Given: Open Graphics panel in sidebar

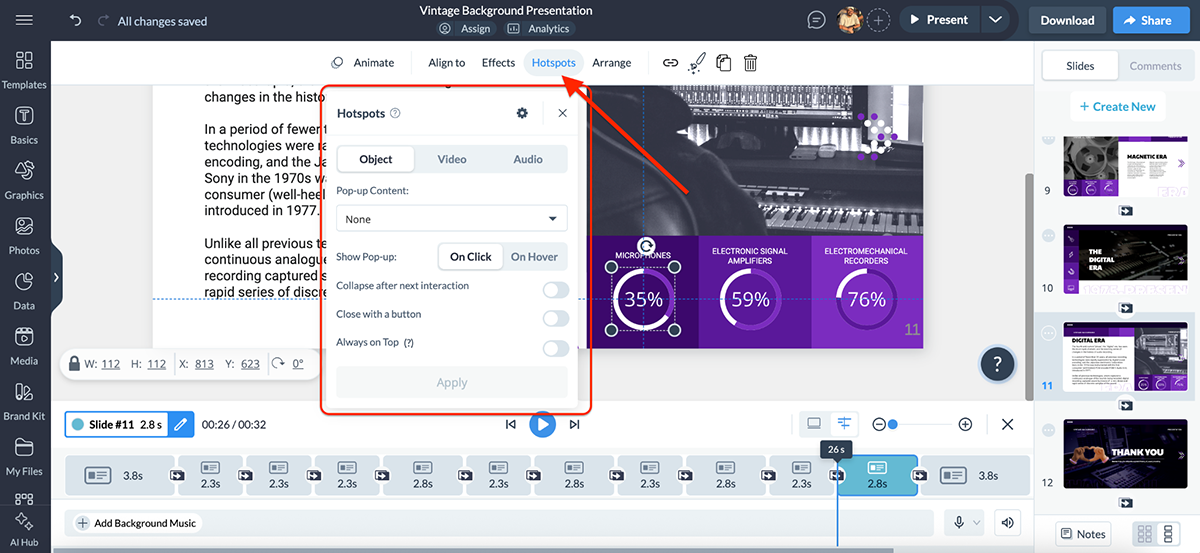Looking at the screenshot, I should pyautogui.click(x=24, y=179).
